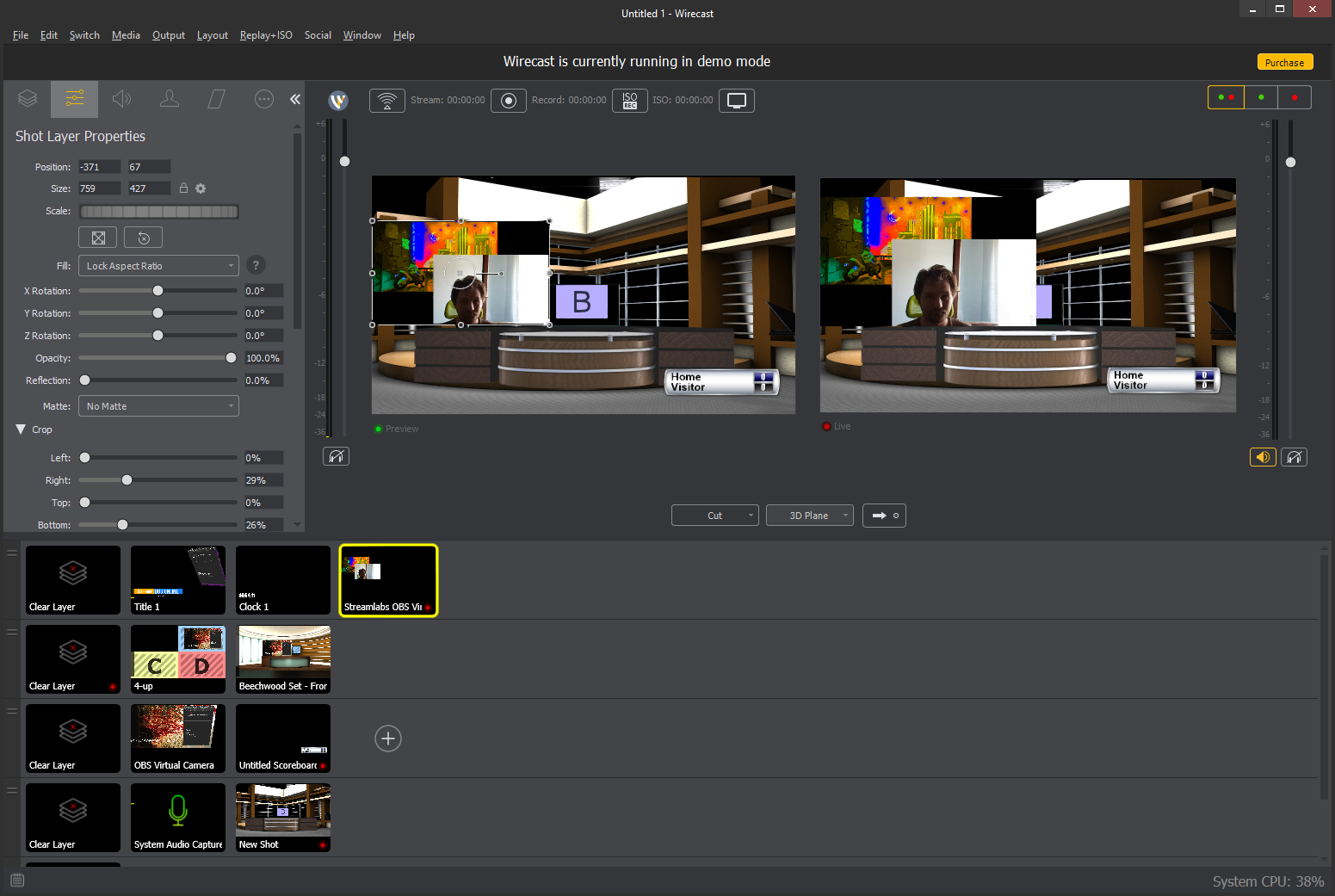Screen dimensions: 1335x896
Task: Select the Streamlabs OBS shot thumbnail
Action: pyautogui.click(x=388, y=580)
